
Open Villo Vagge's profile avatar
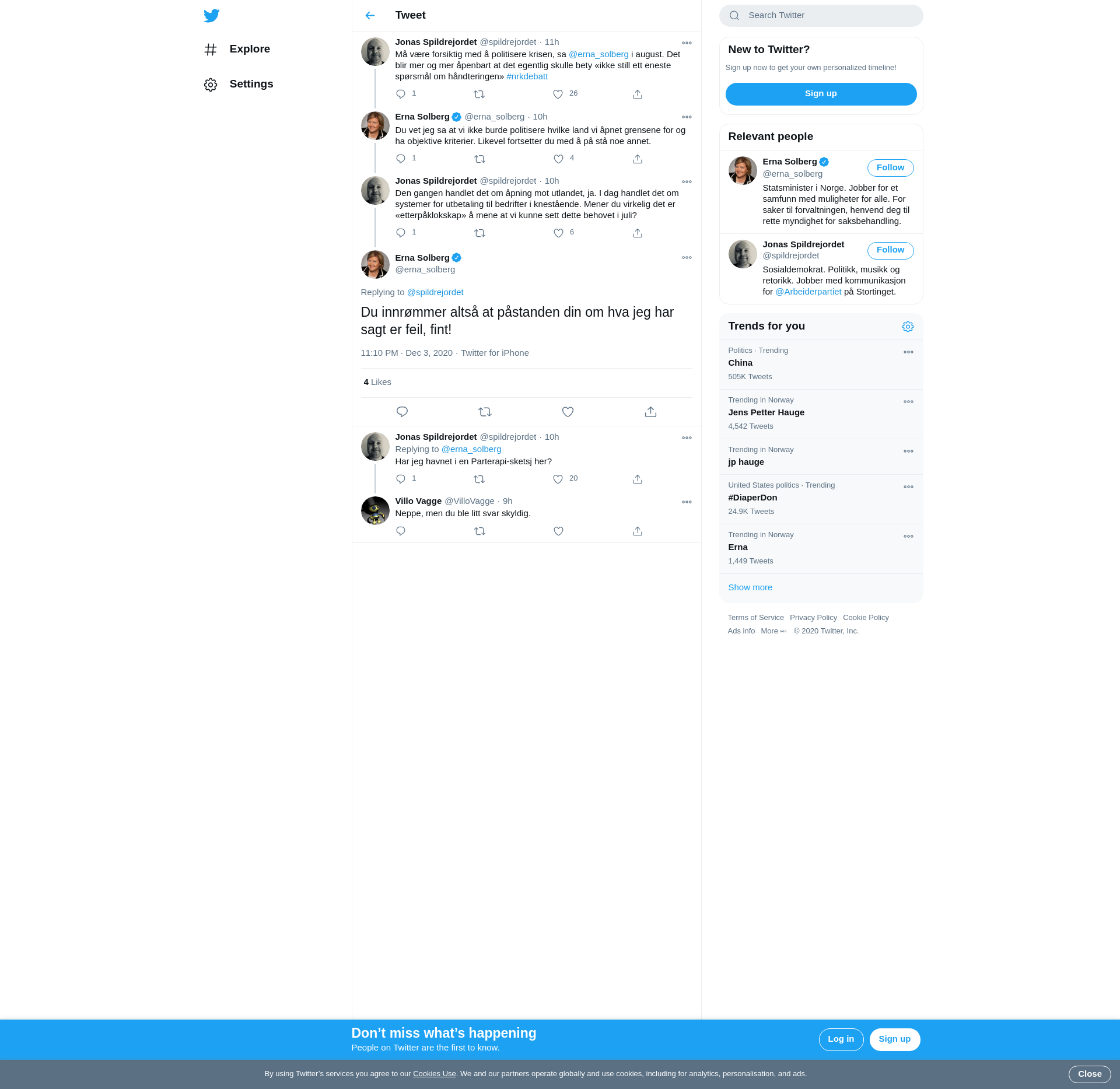(375, 510)
